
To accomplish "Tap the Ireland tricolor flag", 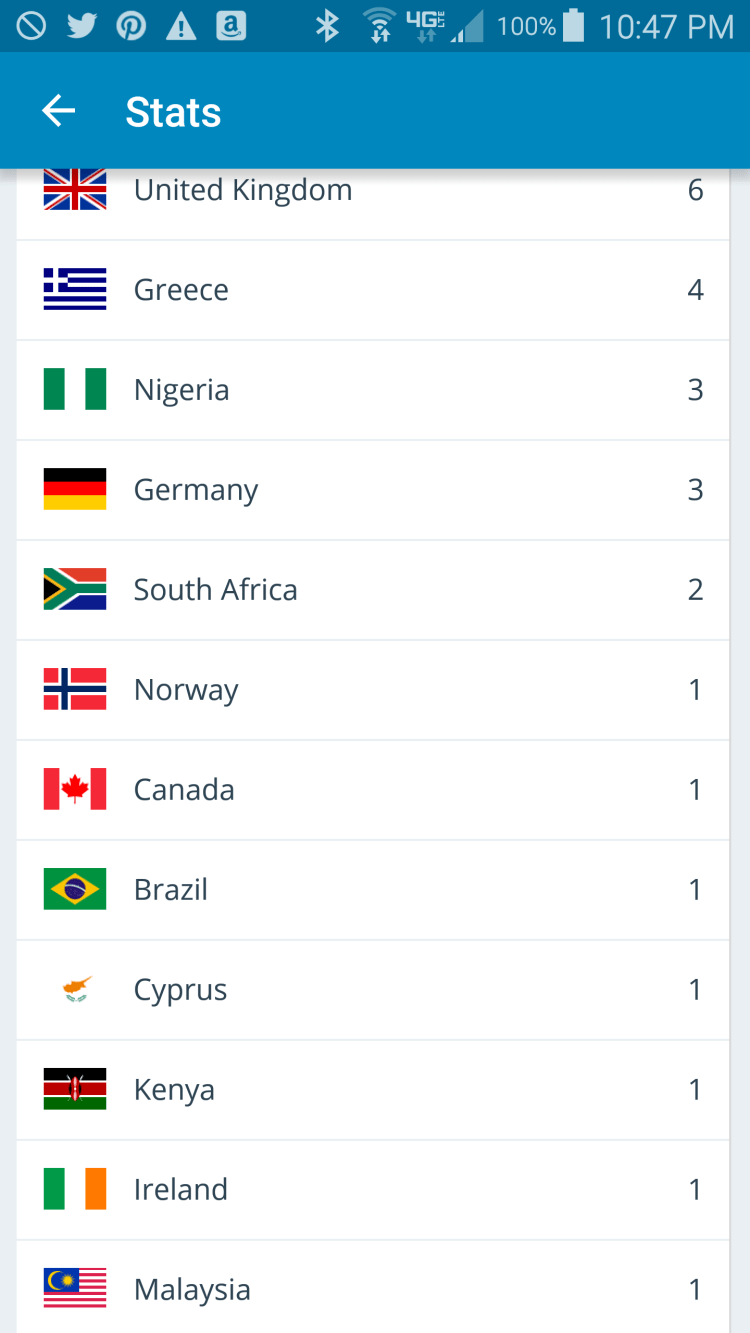I will [75, 1189].
